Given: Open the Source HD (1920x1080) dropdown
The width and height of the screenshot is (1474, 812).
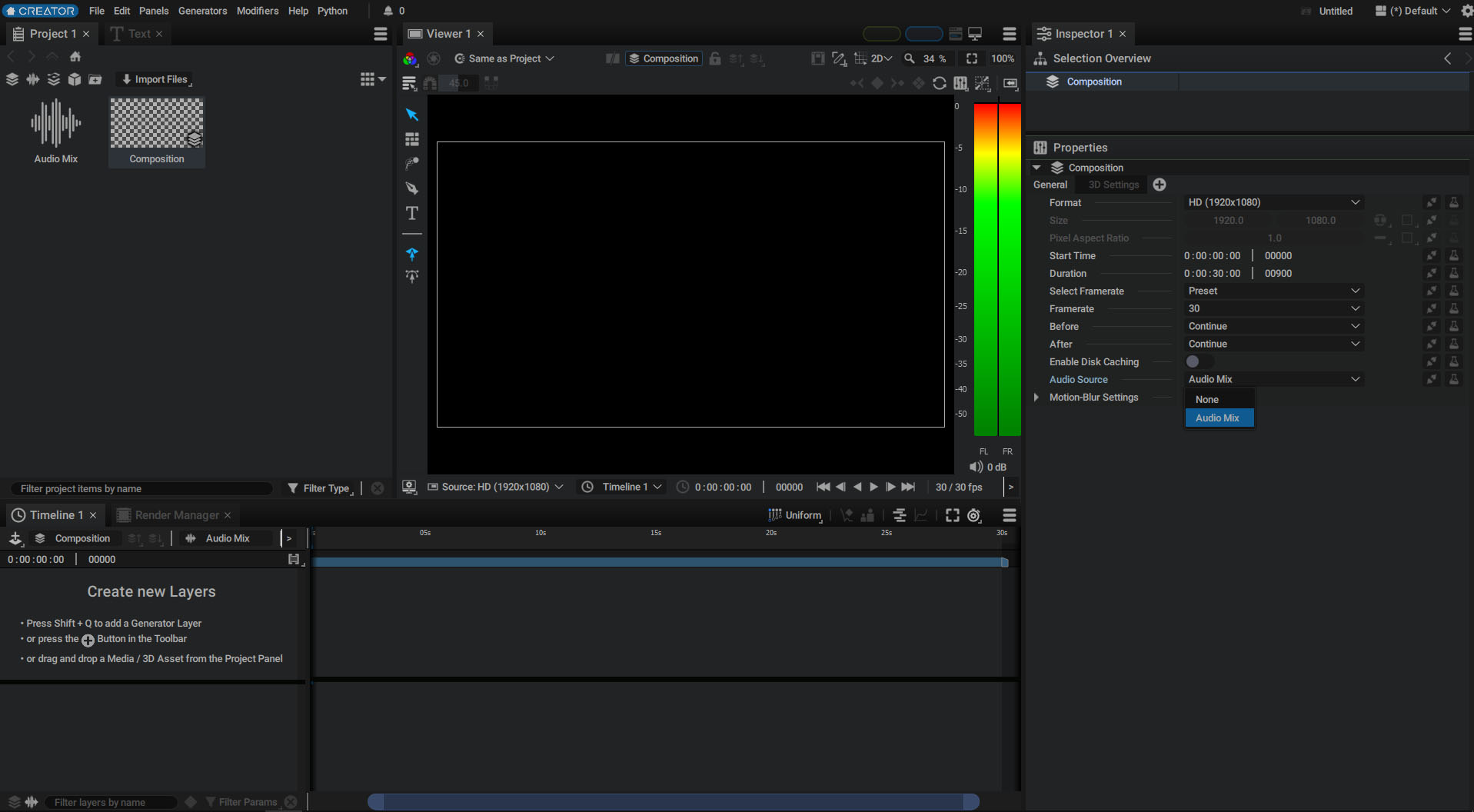Looking at the screenshot, I should point(496,487).
